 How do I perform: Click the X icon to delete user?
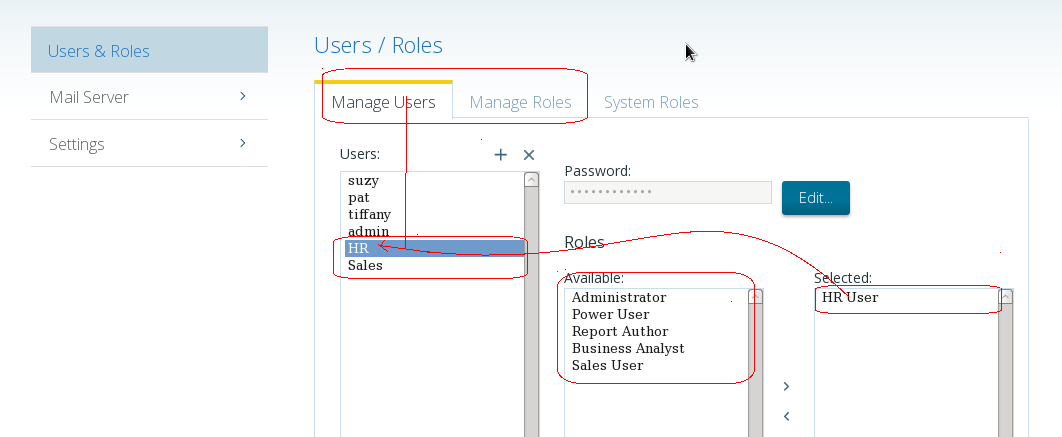pos(529,155)
